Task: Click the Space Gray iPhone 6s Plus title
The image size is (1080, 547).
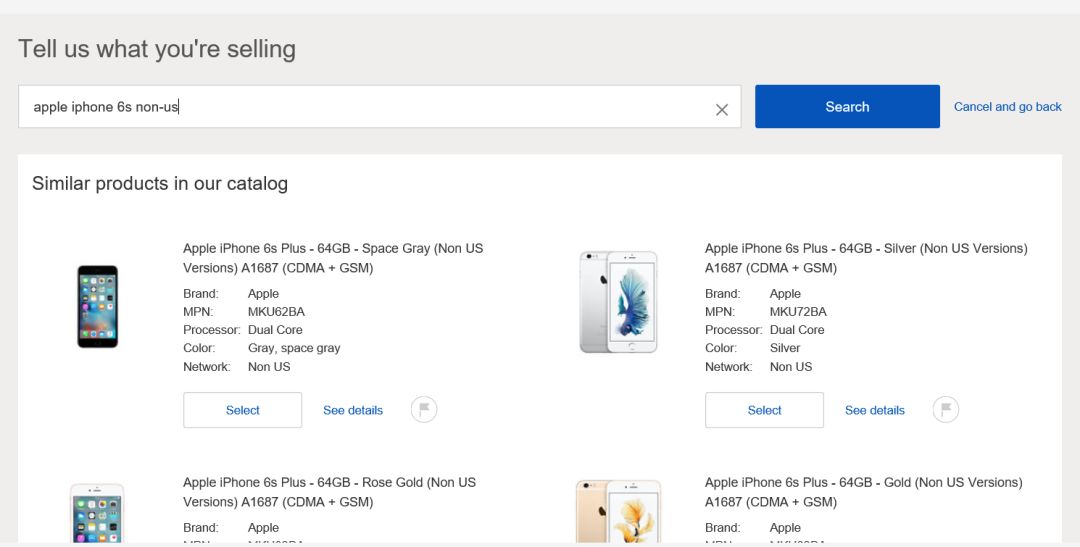Action: [333, 258]
